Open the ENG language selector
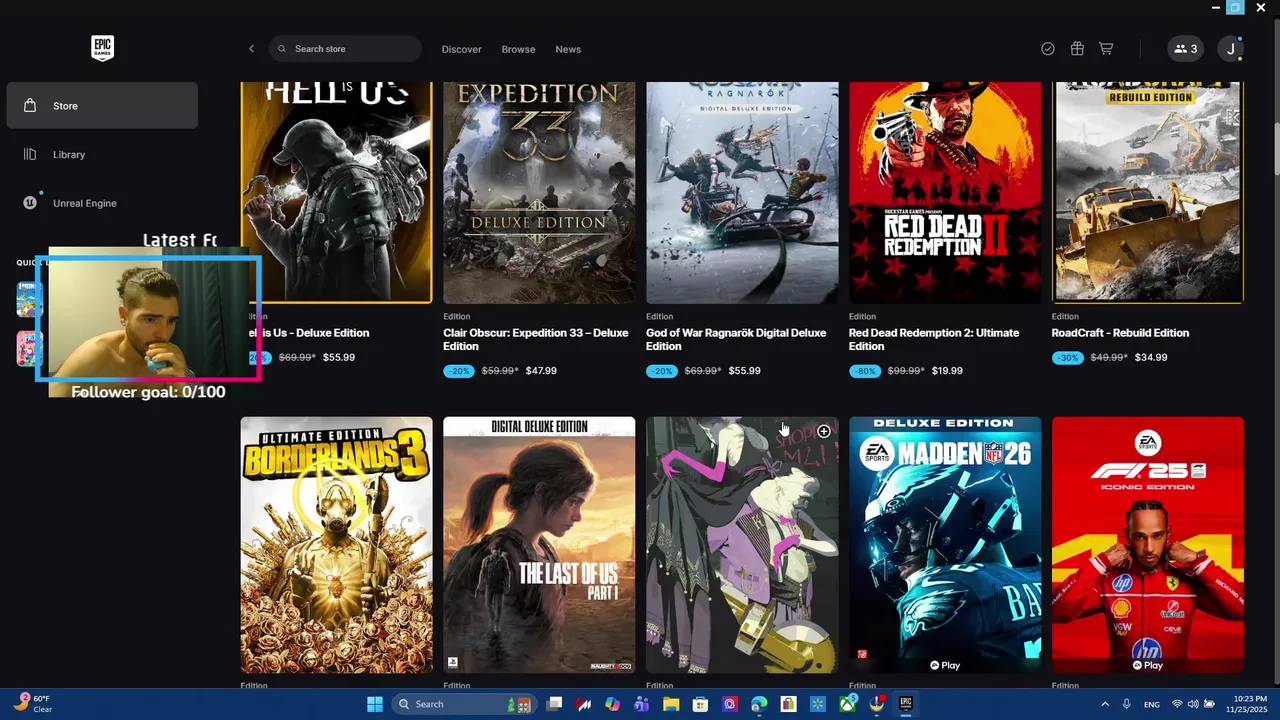This screenshot has height=720, width=1280. pos(1152,704)
